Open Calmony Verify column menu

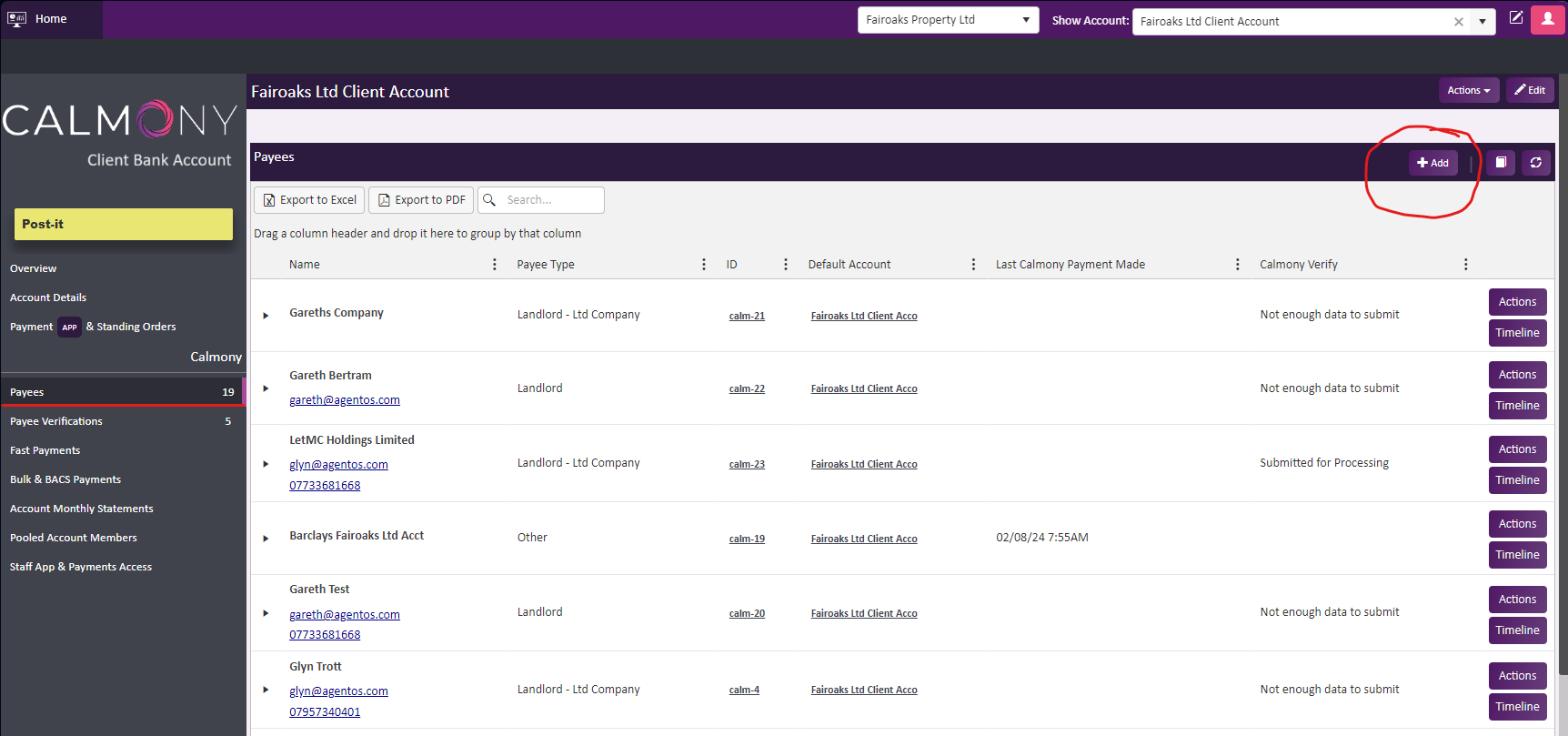[1465, 265]
